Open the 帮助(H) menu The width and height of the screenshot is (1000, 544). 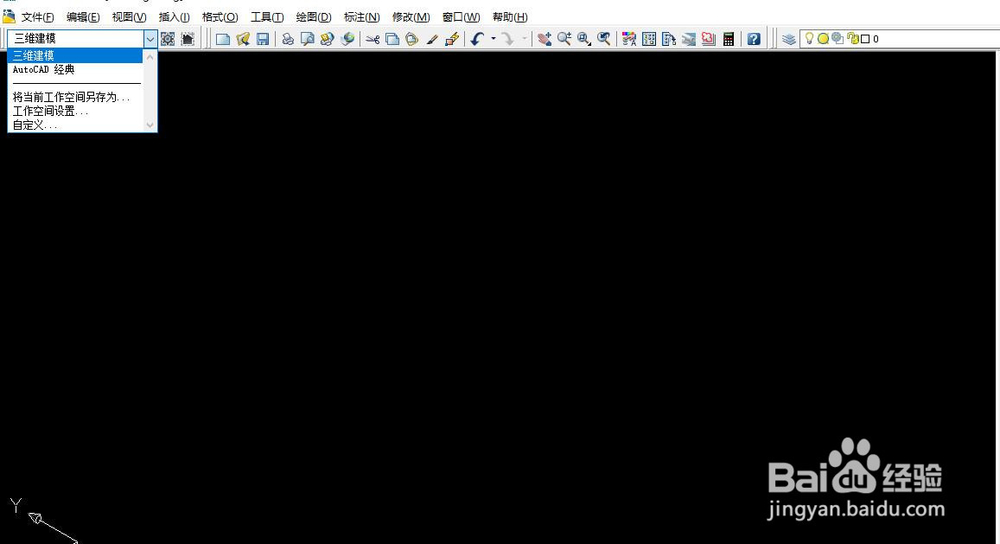510,17
